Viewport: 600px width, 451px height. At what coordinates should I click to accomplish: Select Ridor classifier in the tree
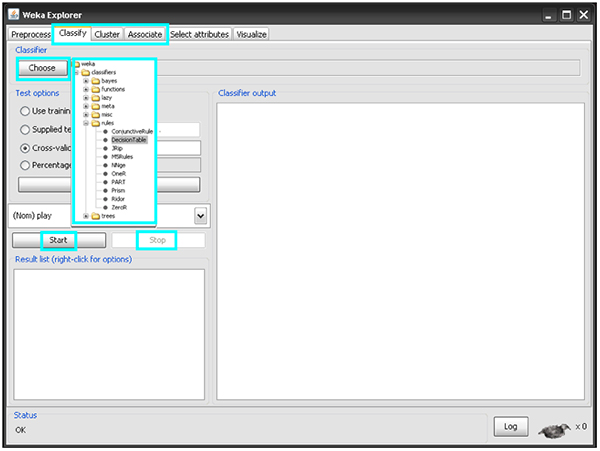[x=118, y=199]
